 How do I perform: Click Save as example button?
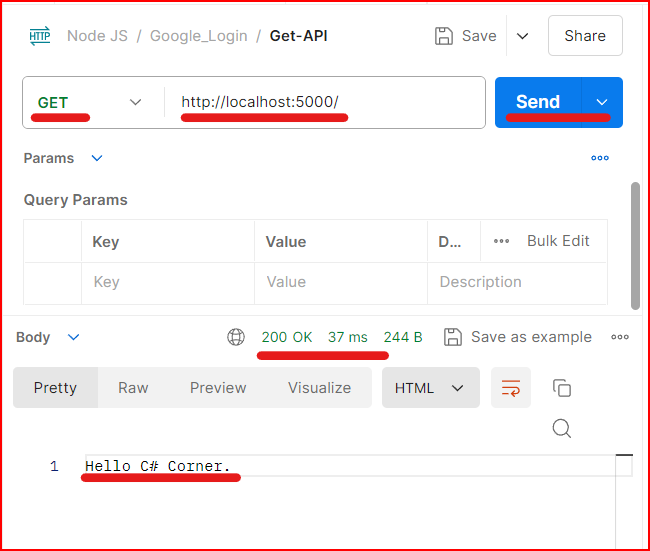click(518, 337)
